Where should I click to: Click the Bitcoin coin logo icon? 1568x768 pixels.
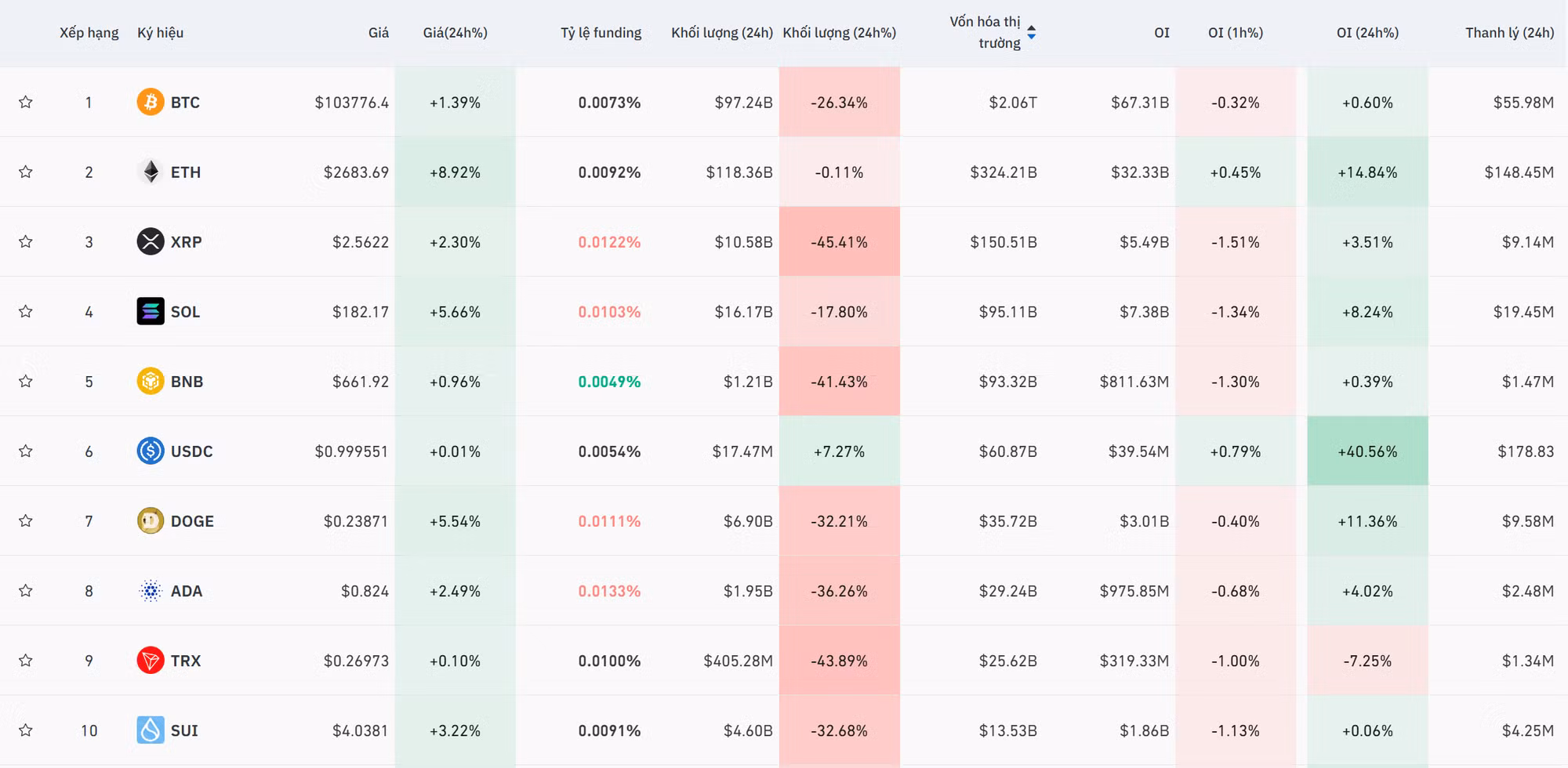(x=150, y=102)
